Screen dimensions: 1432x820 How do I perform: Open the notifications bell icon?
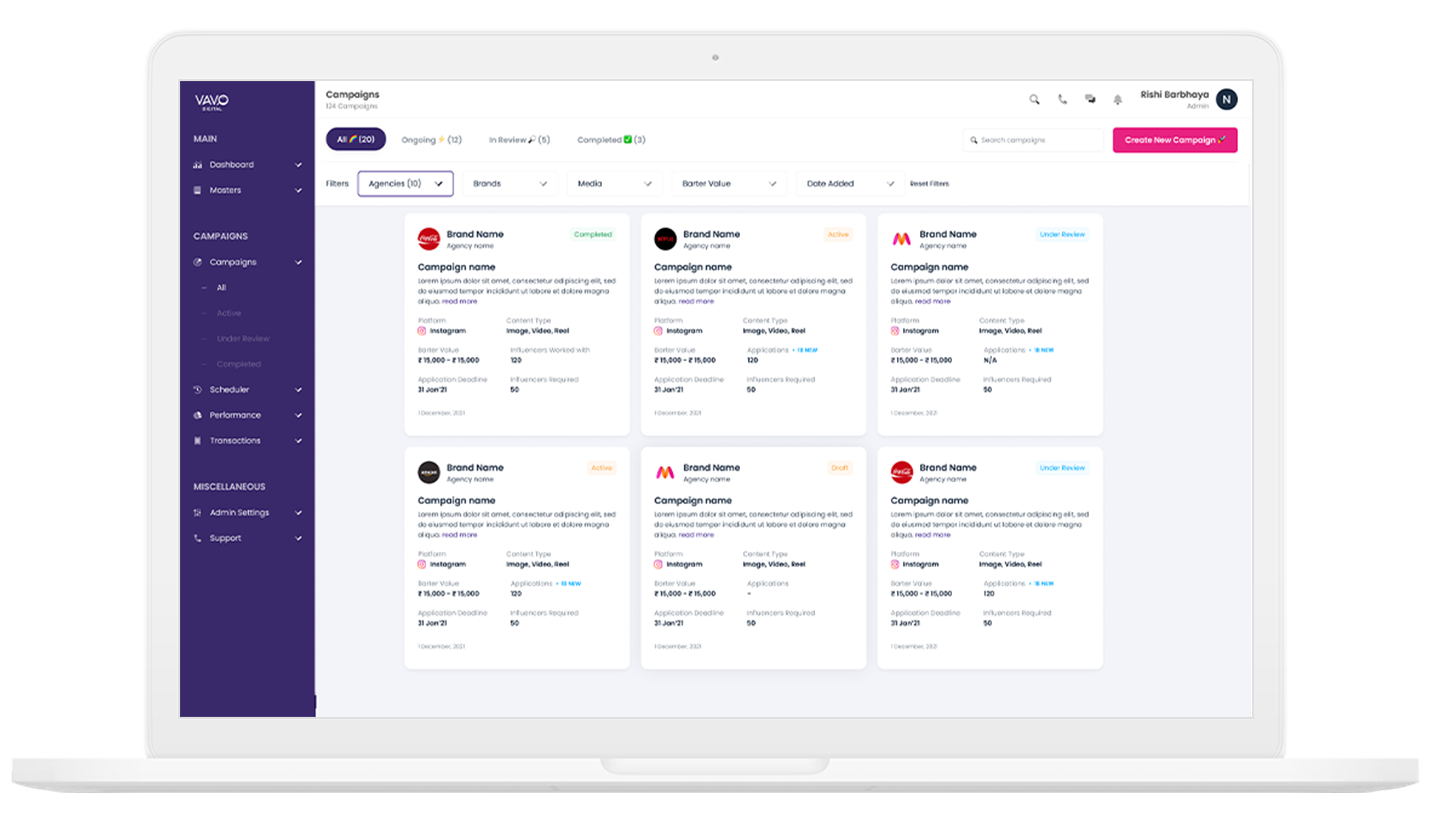pyautogui.click(x=1118, y=99)
